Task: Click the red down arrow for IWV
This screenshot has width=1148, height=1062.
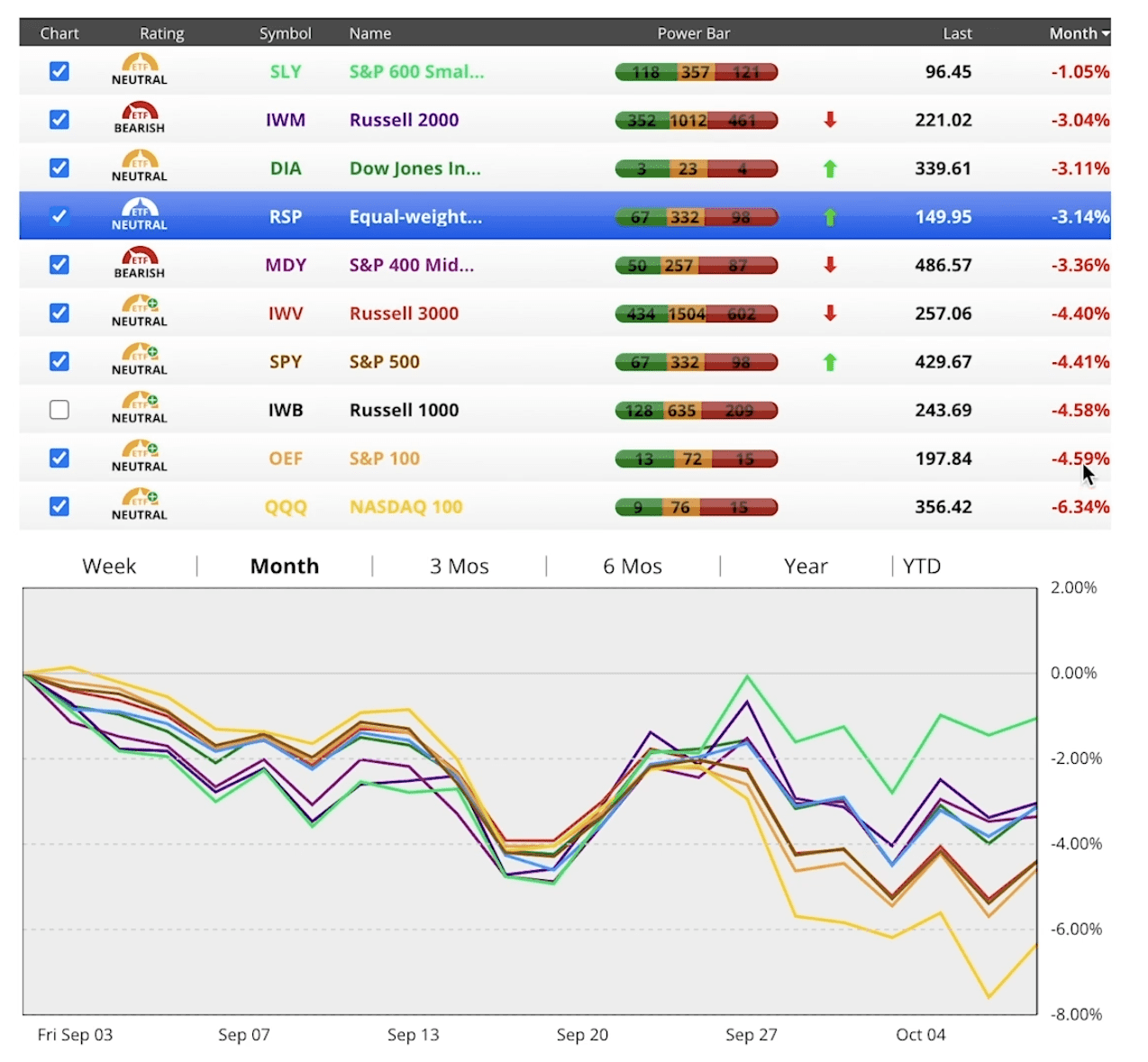Action: [x=831, y=313]
